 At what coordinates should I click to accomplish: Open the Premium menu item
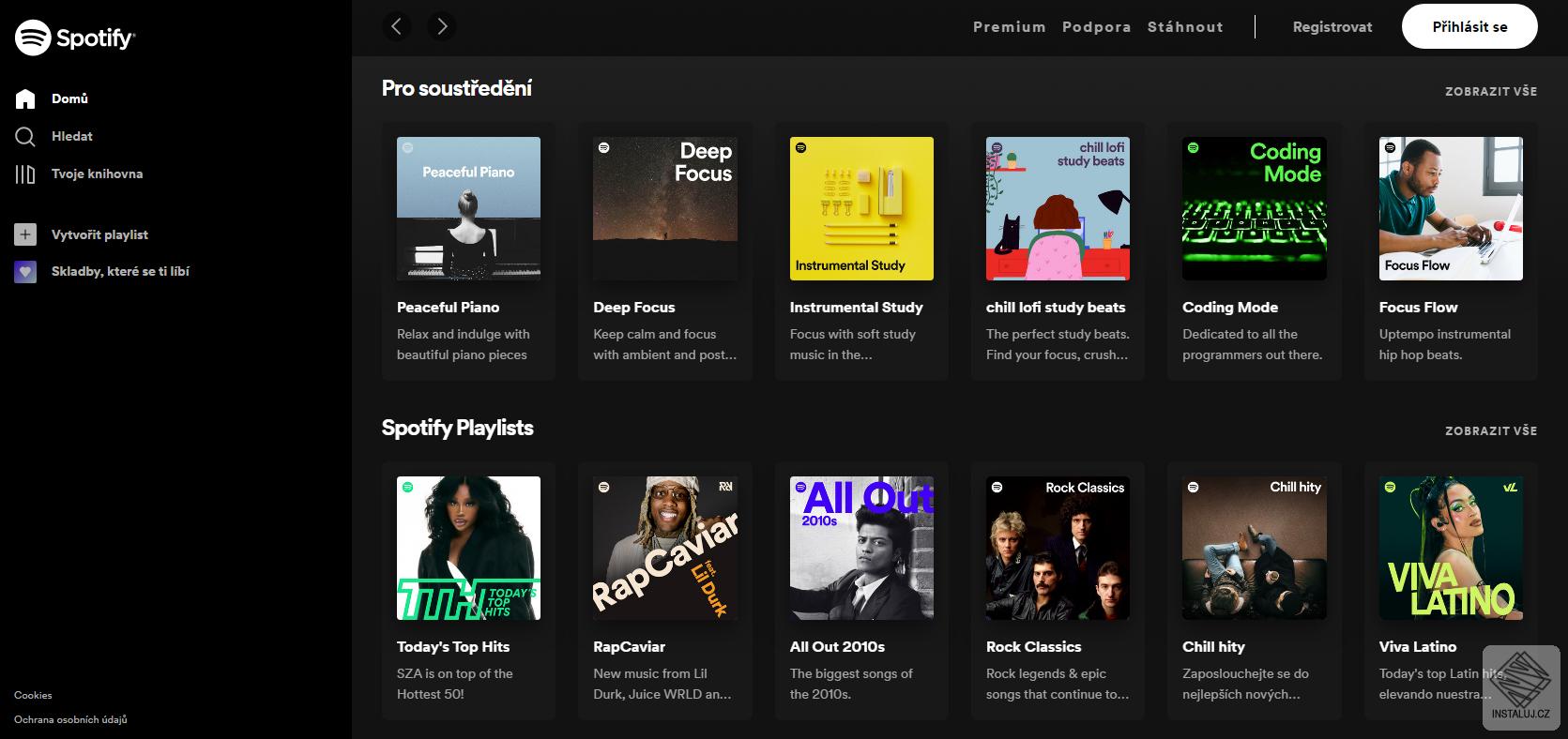(x=1009, y=27)
